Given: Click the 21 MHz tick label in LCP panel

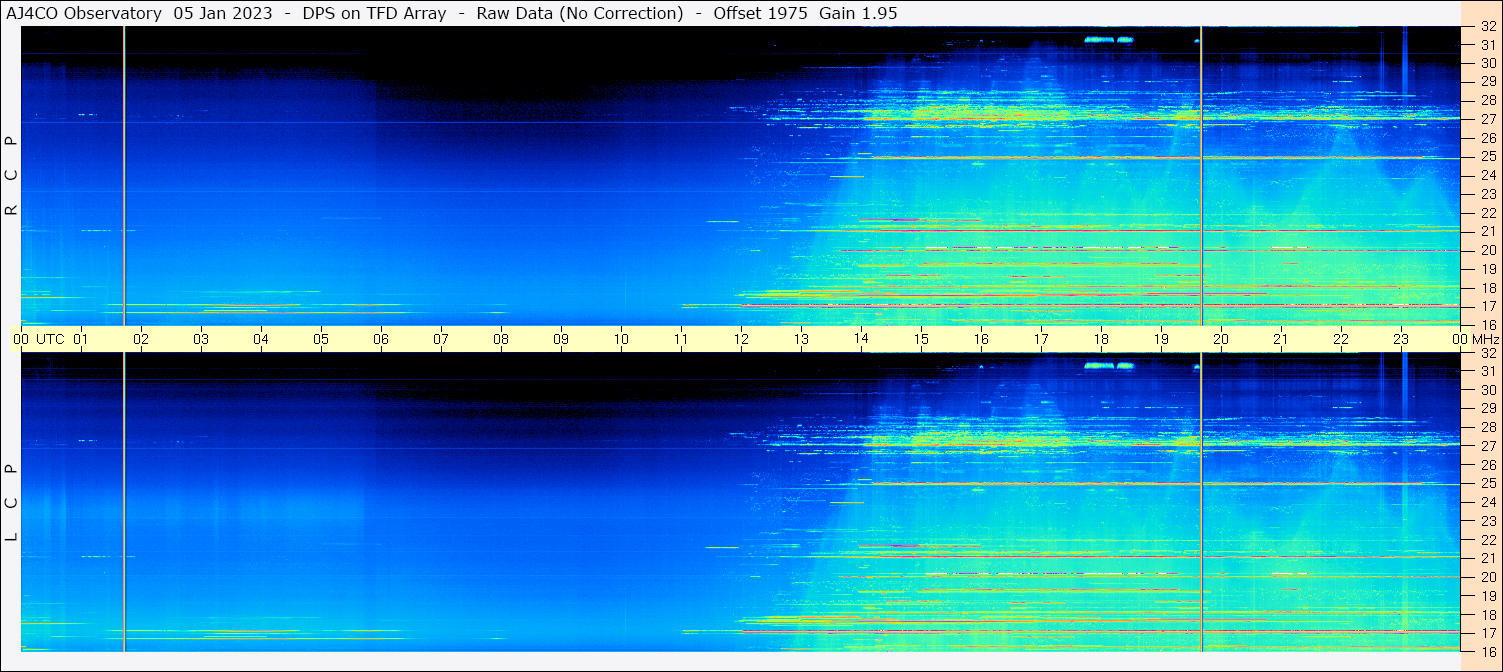Looking at the screenshot, I should pyautogui.click(x=1488, y=558).
